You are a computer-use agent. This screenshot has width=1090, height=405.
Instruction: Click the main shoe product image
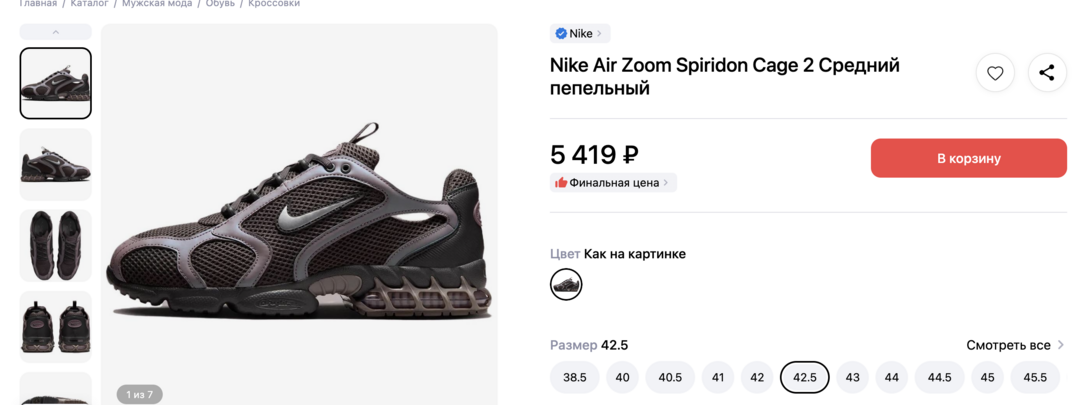(299, 220)
